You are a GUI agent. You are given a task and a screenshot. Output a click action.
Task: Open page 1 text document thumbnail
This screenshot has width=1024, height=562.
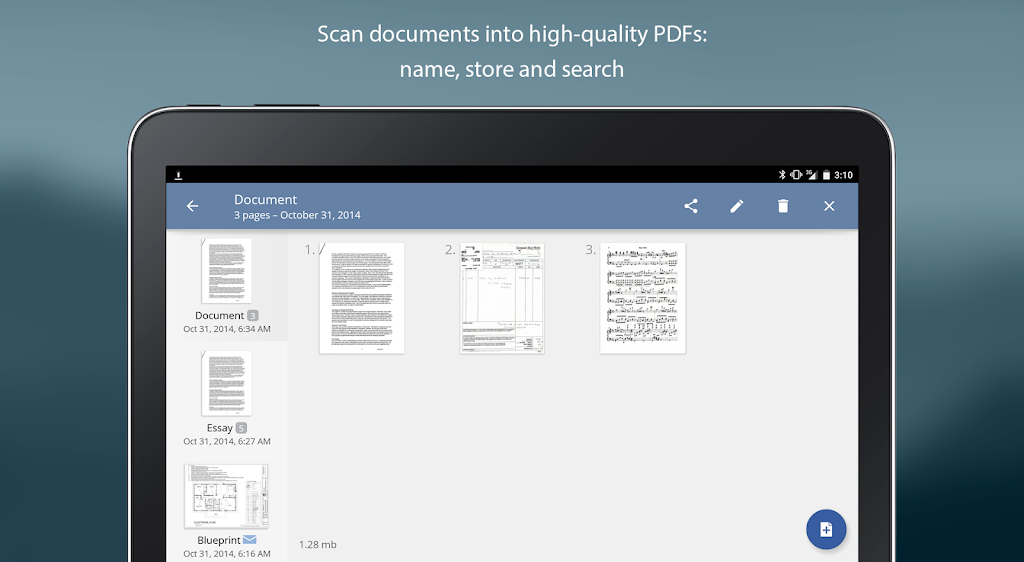(x=362, y=298)
